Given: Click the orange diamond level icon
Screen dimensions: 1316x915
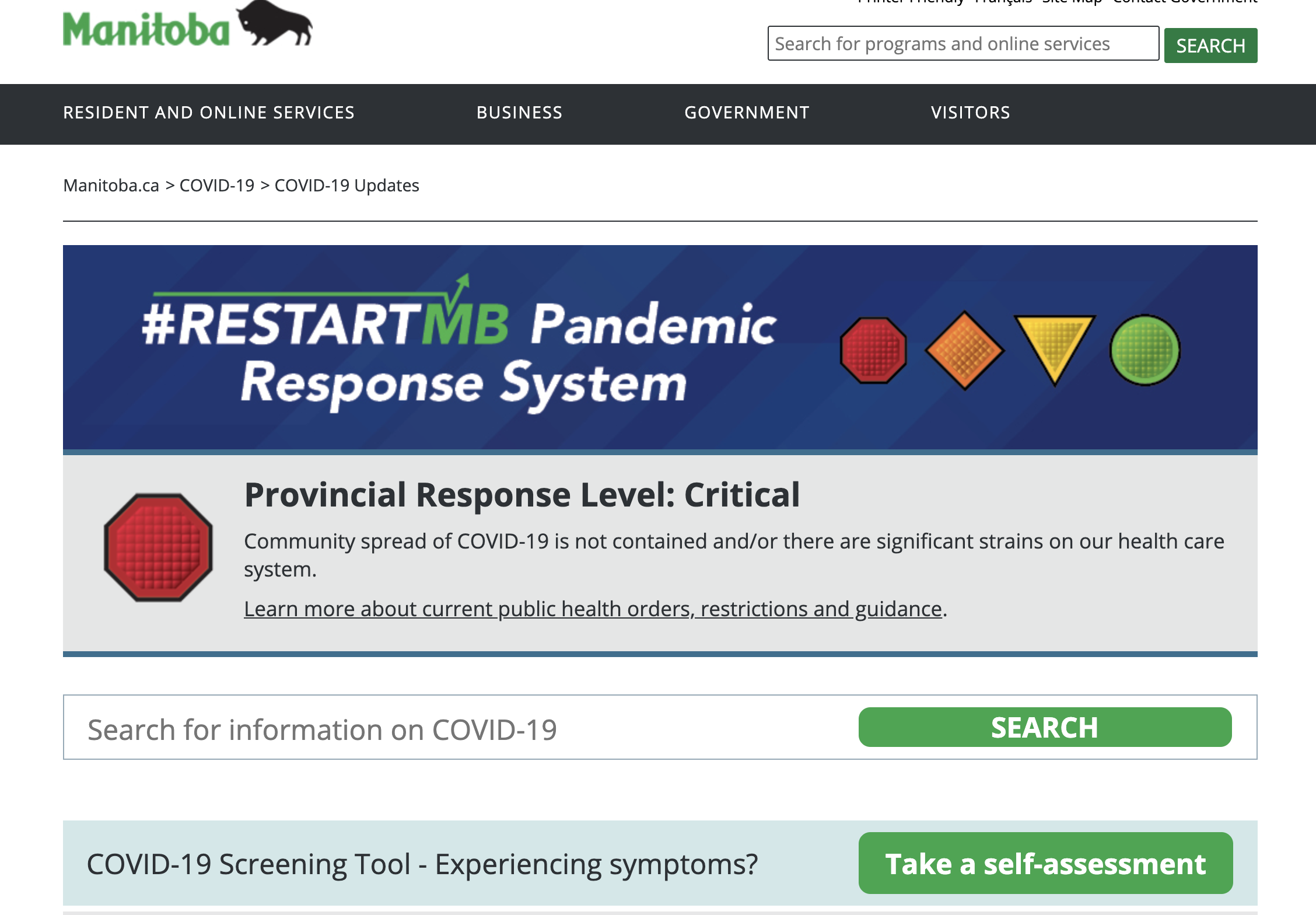Looking at the screenshot, I should [x=964, y=350].
